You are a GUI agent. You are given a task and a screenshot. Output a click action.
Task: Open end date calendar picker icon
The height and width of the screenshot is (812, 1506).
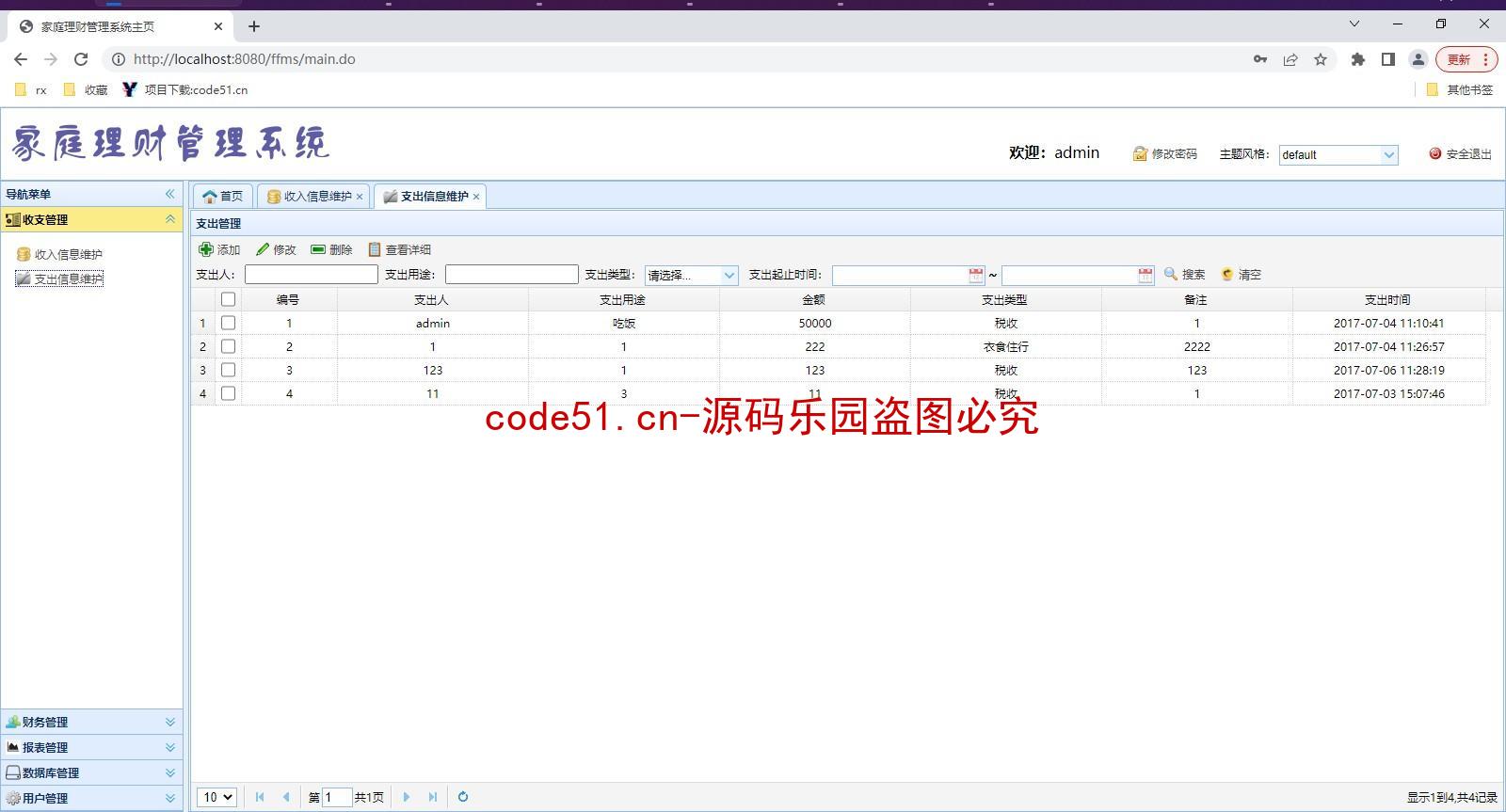1146,275
